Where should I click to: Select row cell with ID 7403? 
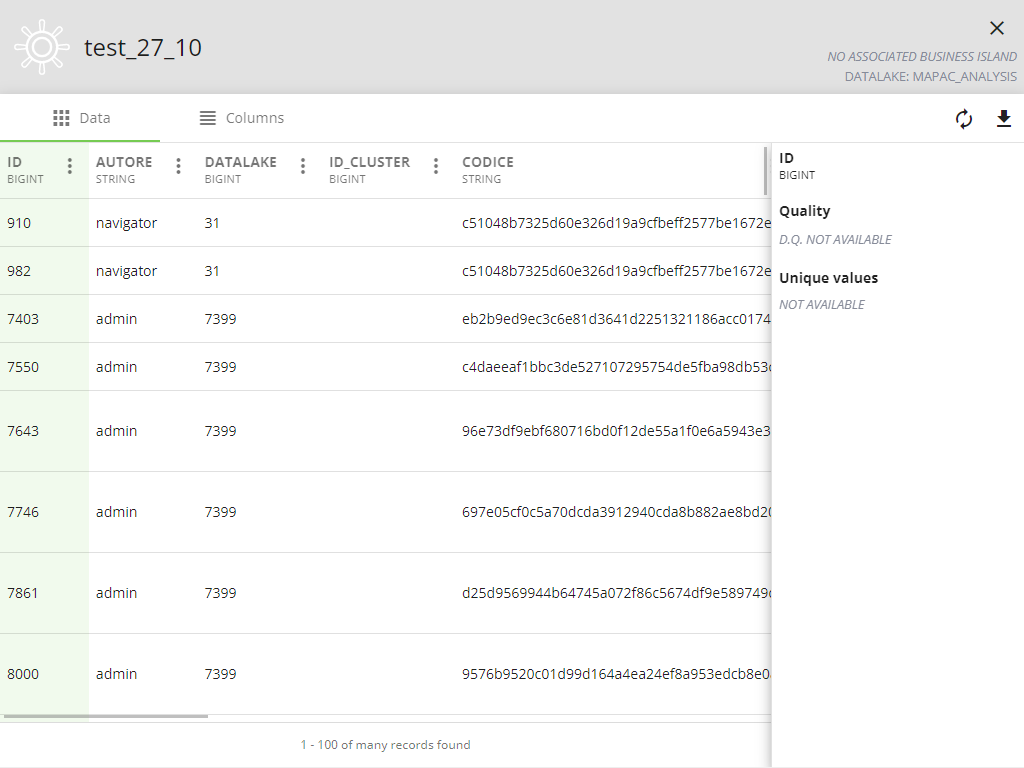[x=23, y=319]
